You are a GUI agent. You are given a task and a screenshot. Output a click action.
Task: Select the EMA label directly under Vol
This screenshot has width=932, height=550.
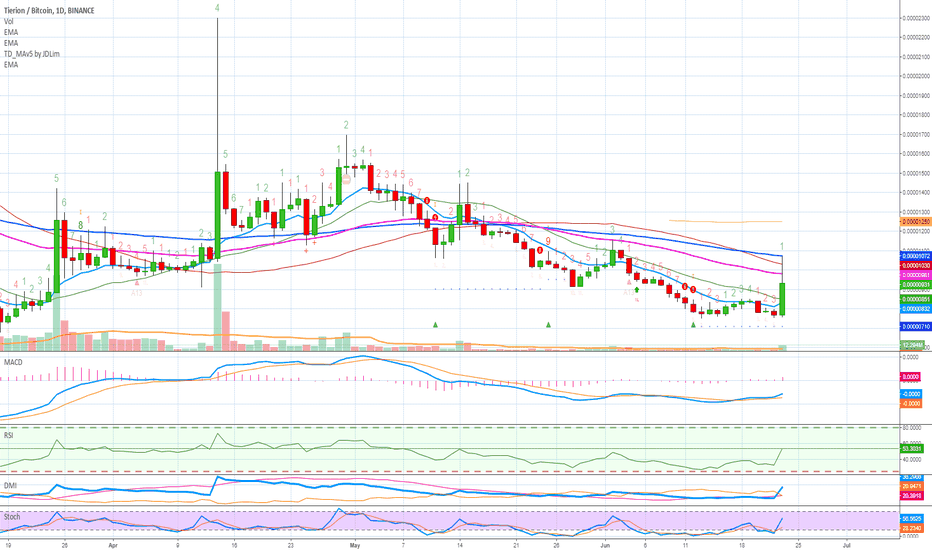pyautogui.click(x=11, y=32)
